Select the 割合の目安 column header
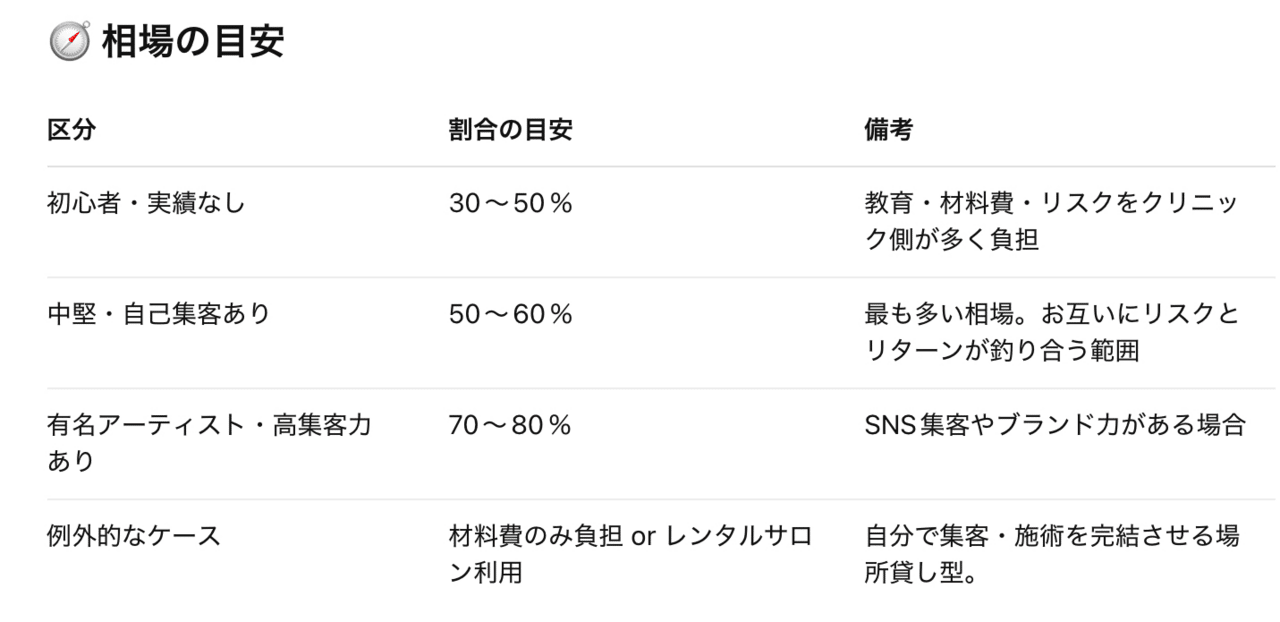The height and width of the screenshot is (622, 1280). 510,130
